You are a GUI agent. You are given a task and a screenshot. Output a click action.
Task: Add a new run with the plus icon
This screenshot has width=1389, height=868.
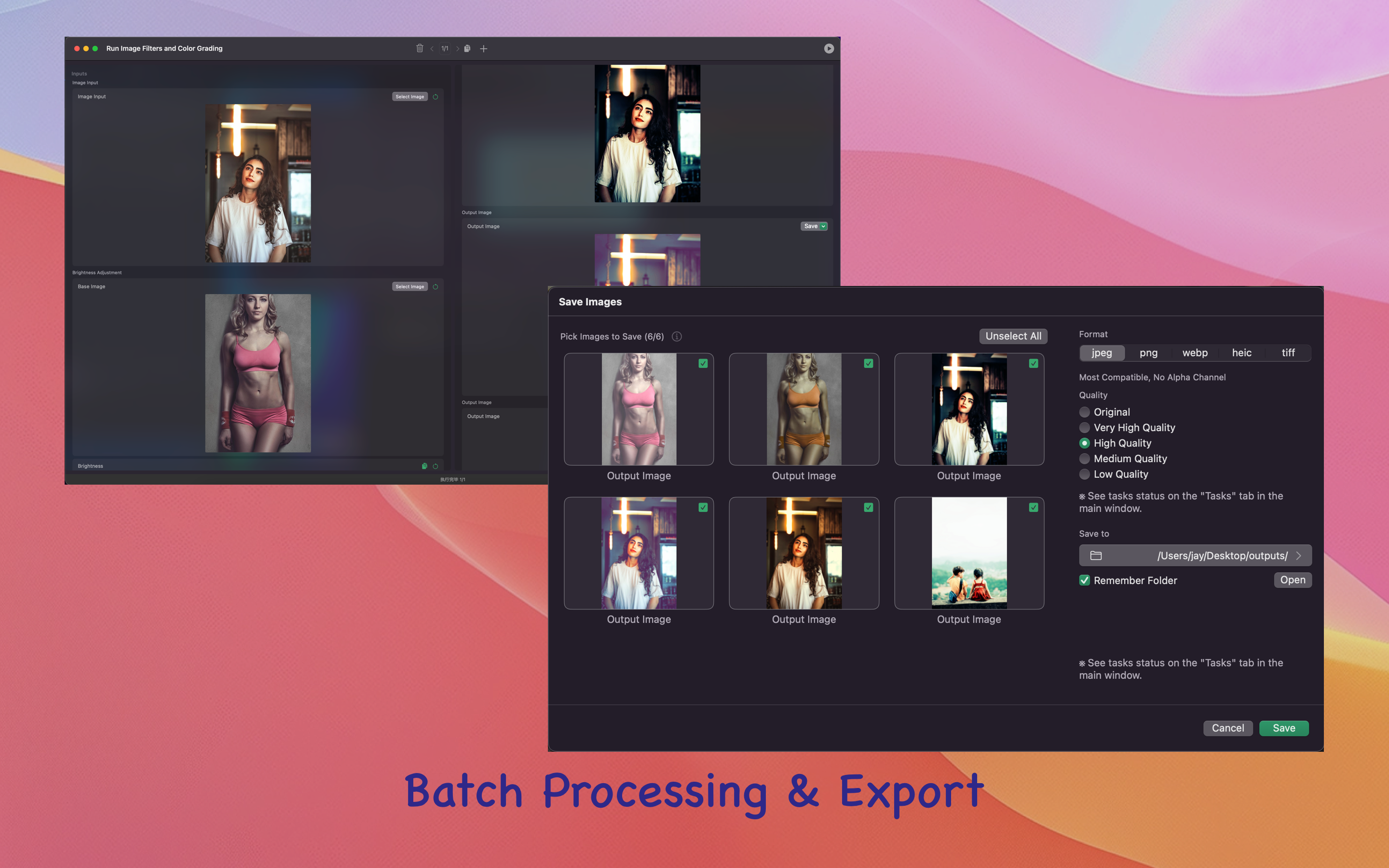483,49
